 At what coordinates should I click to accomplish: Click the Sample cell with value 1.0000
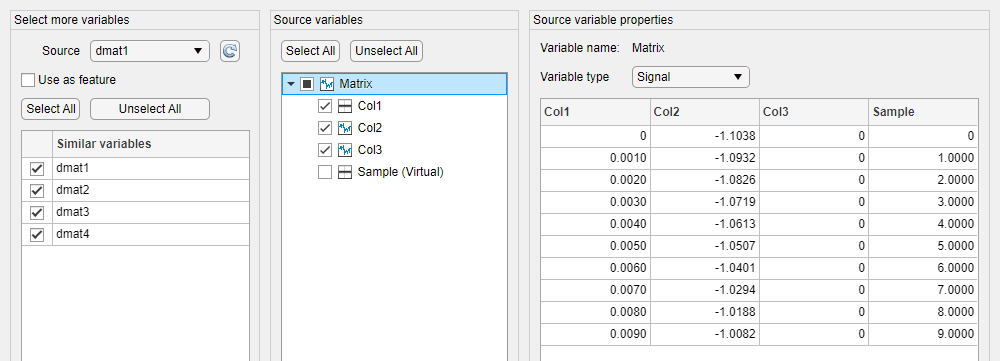(923, 158)
